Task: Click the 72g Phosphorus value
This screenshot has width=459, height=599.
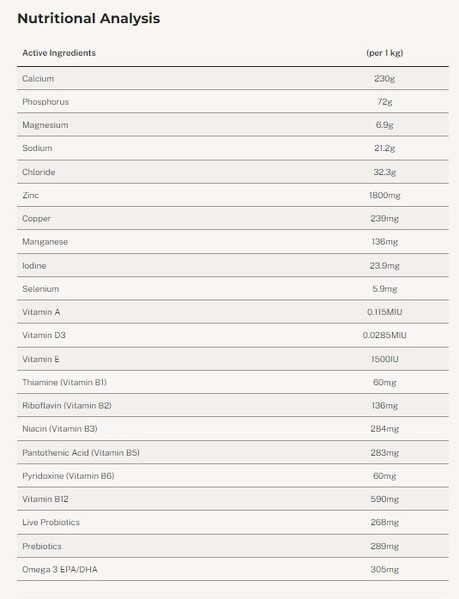Action: pyautogui.click(x=385, y=102)
